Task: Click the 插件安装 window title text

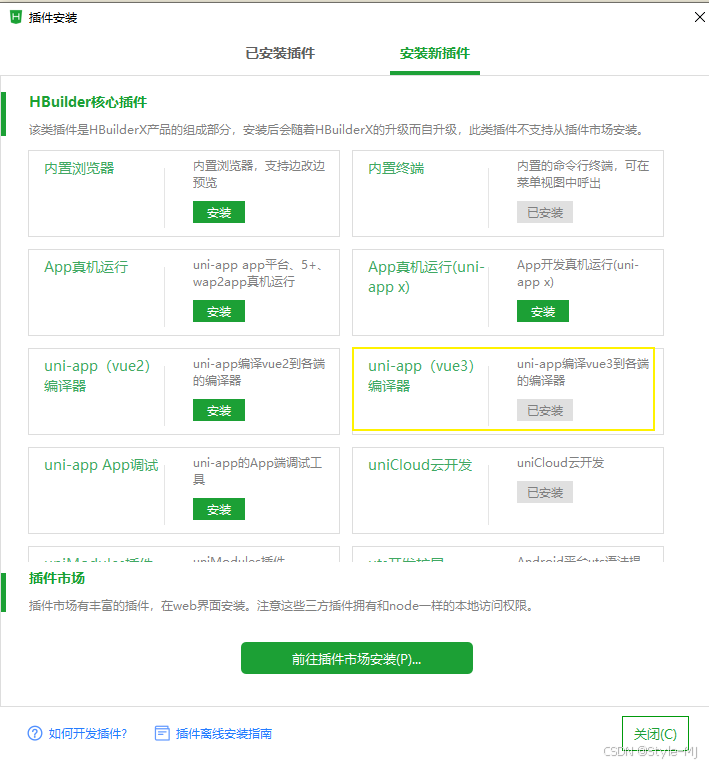Action: (x=53, y=18)
